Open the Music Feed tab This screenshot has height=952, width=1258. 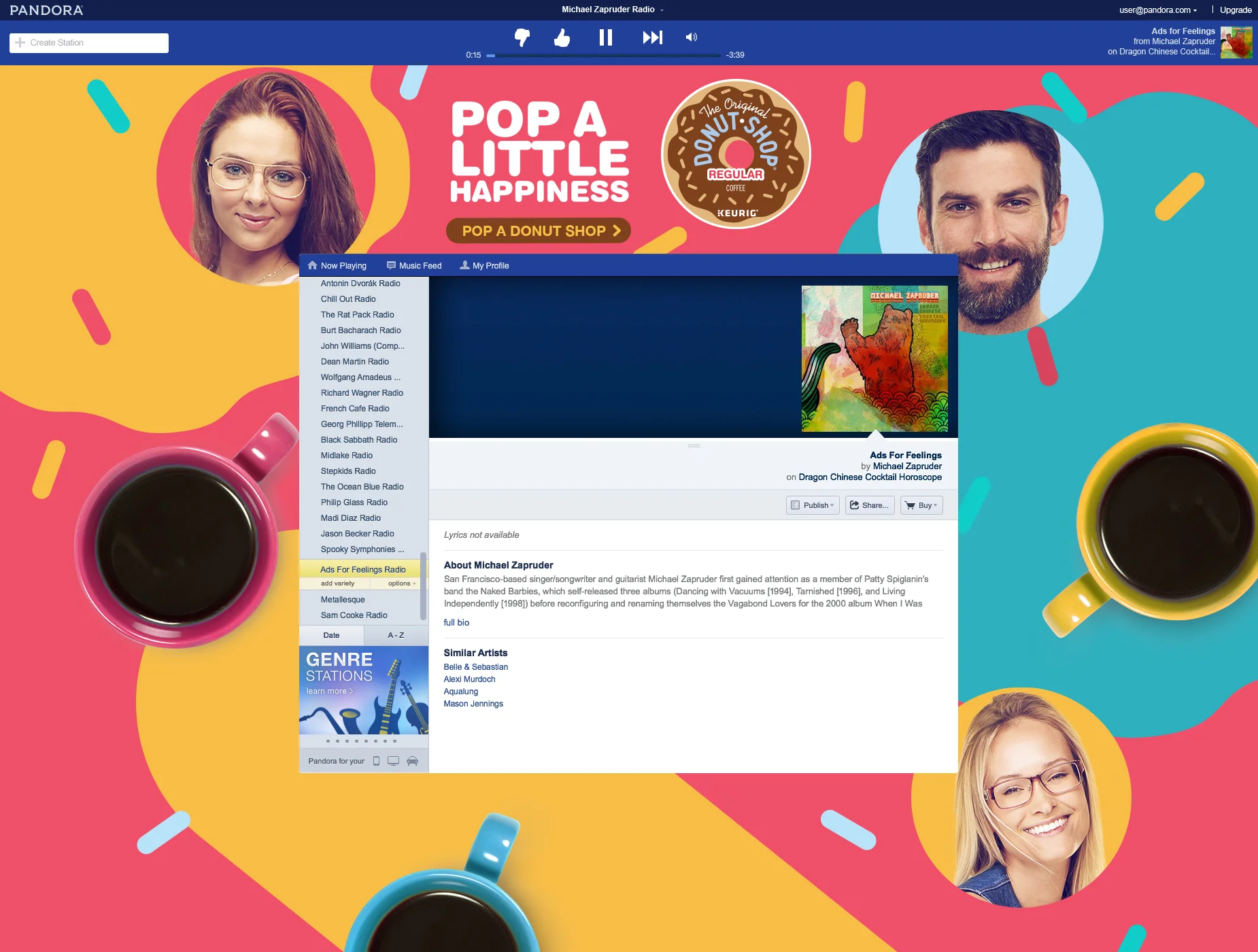[414, 266]
